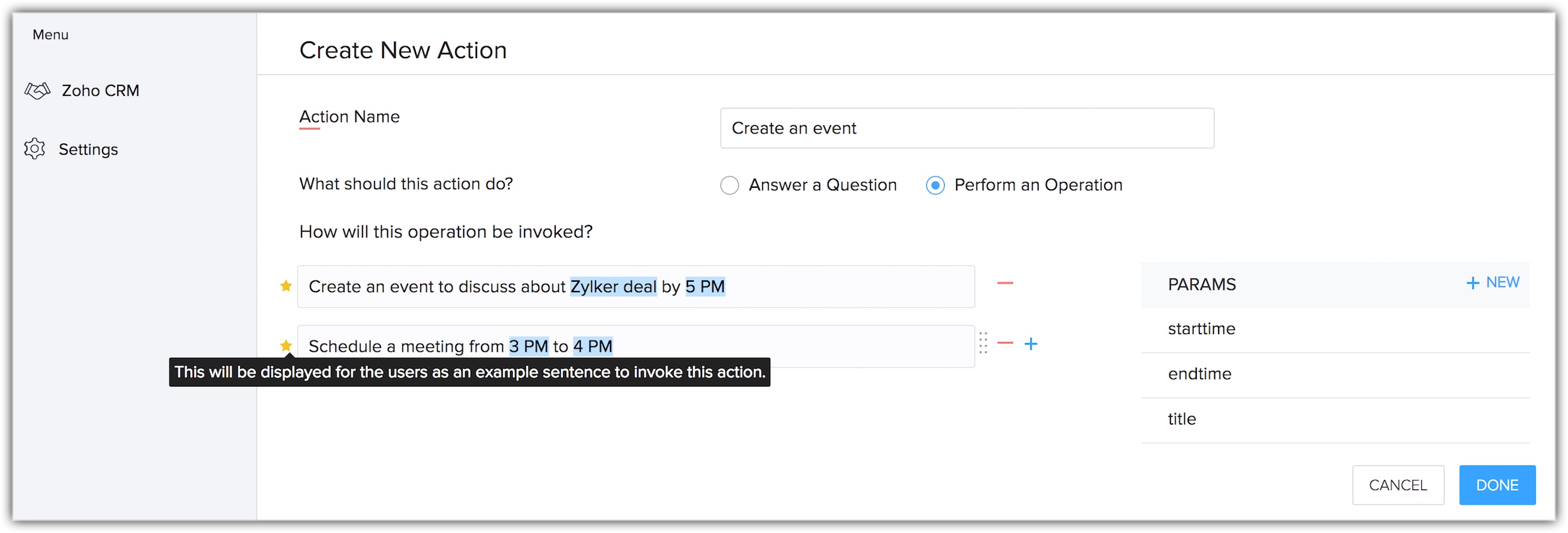Viewport: 1568px width, 533px height.
Task: Click the star beside the Schedule a meeting sentence
Action: tap(286, 345)
